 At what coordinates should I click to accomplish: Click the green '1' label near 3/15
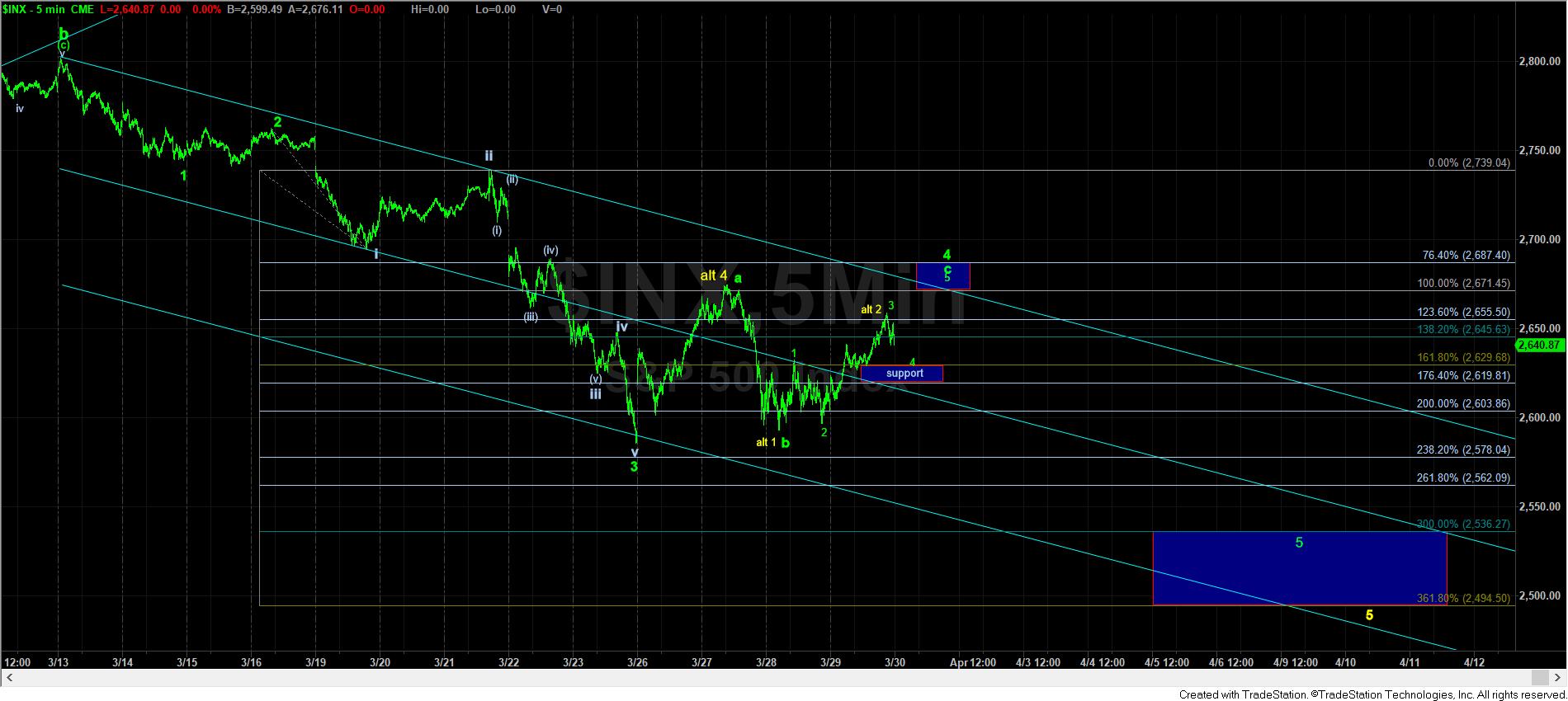click(183, 176)
